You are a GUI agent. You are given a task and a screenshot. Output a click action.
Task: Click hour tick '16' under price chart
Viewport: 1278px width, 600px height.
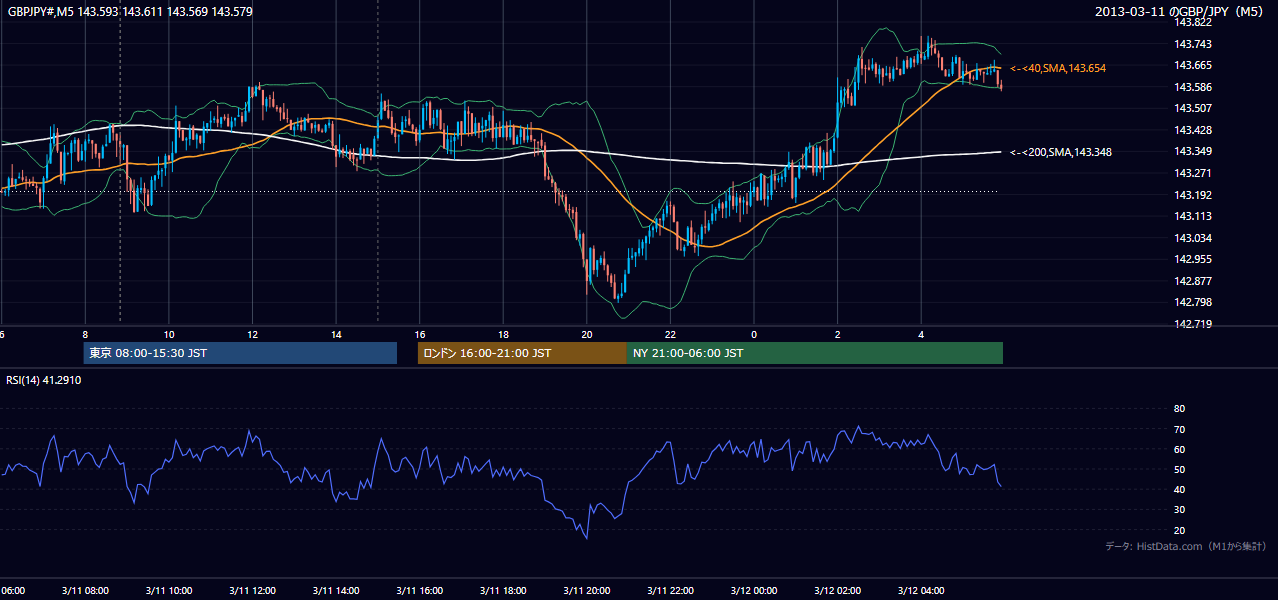pos(420,335)
